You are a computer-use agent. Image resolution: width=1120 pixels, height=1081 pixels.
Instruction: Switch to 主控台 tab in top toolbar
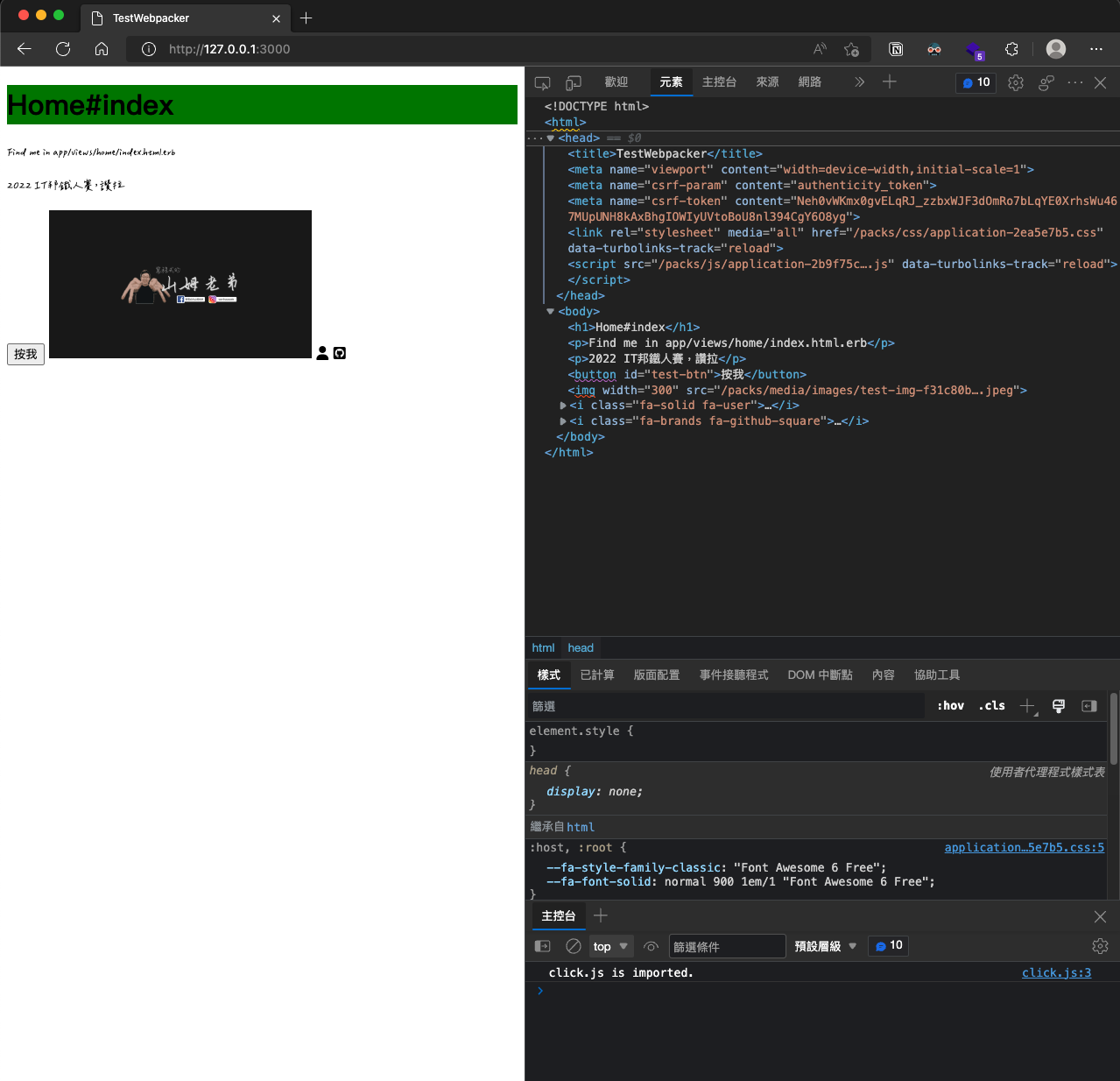click(x=719, y=81)
